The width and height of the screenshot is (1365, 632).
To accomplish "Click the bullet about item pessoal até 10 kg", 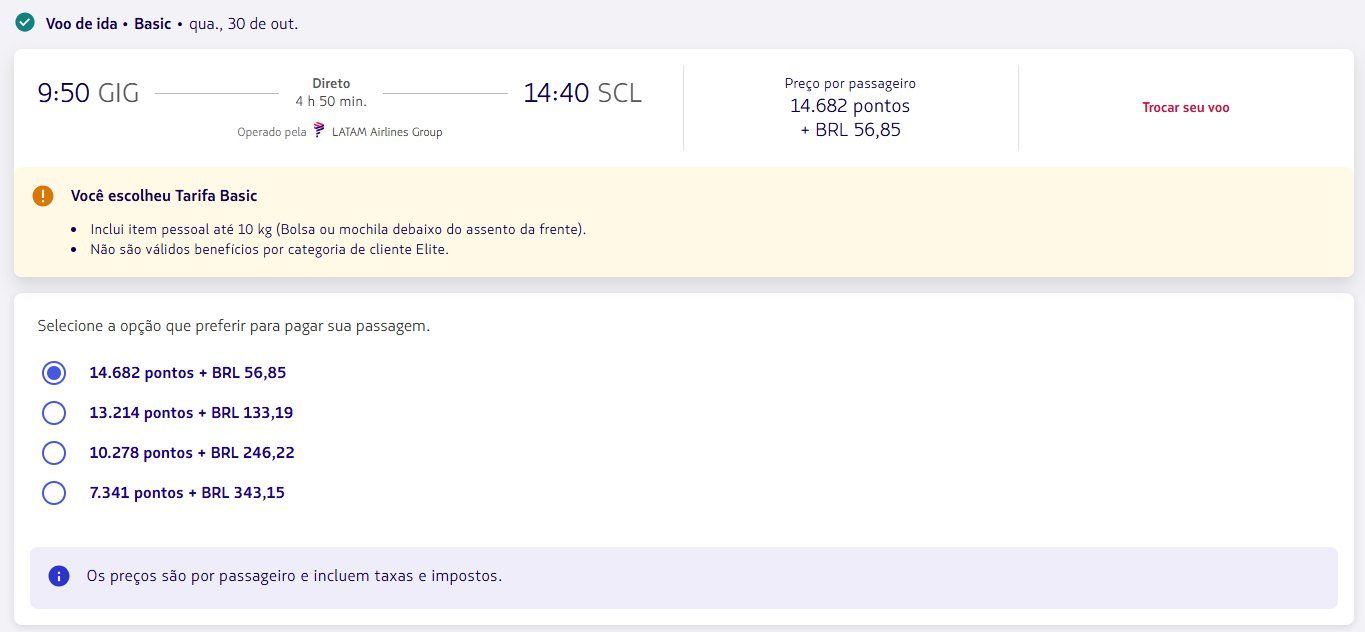I will (x=338, y=229).
